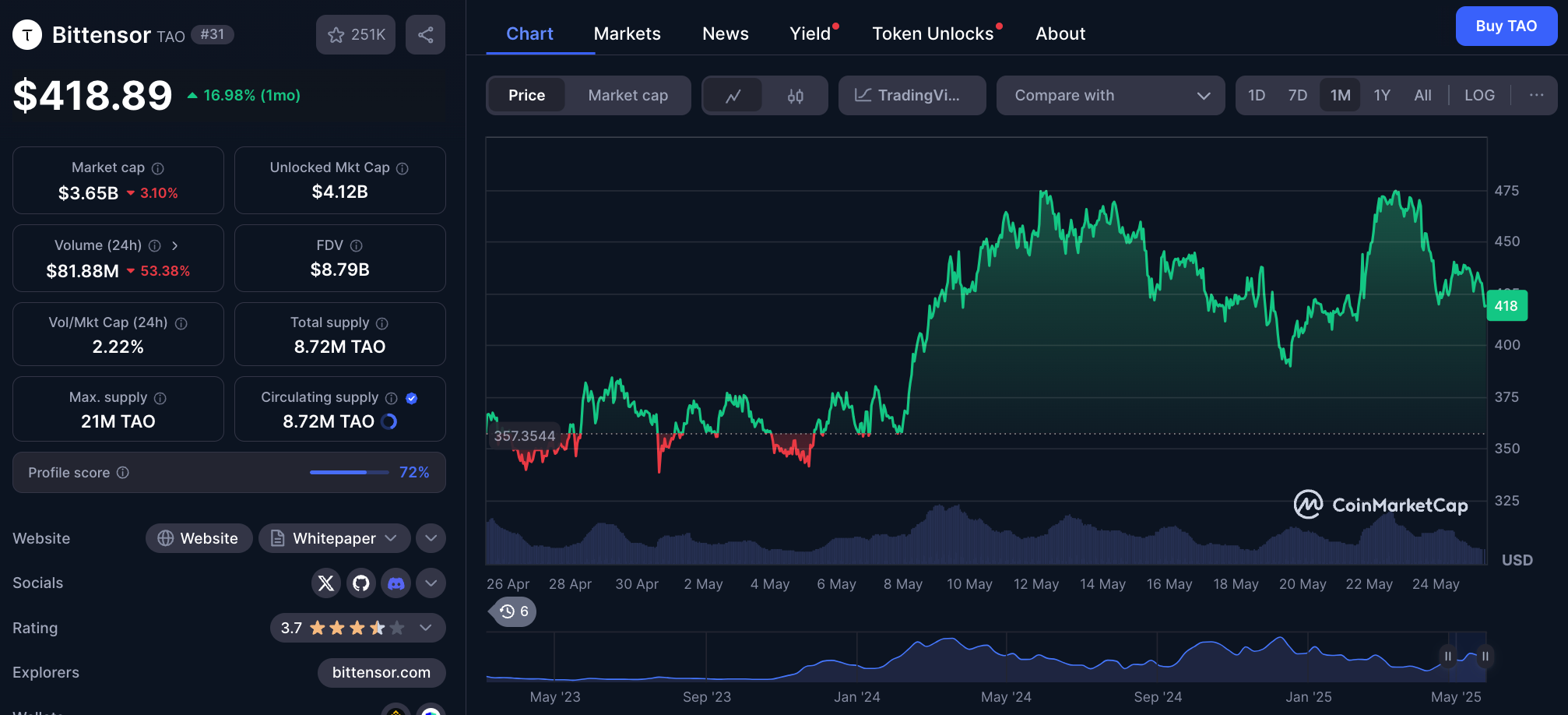Click the Buy TAO button

(1506, 26)
